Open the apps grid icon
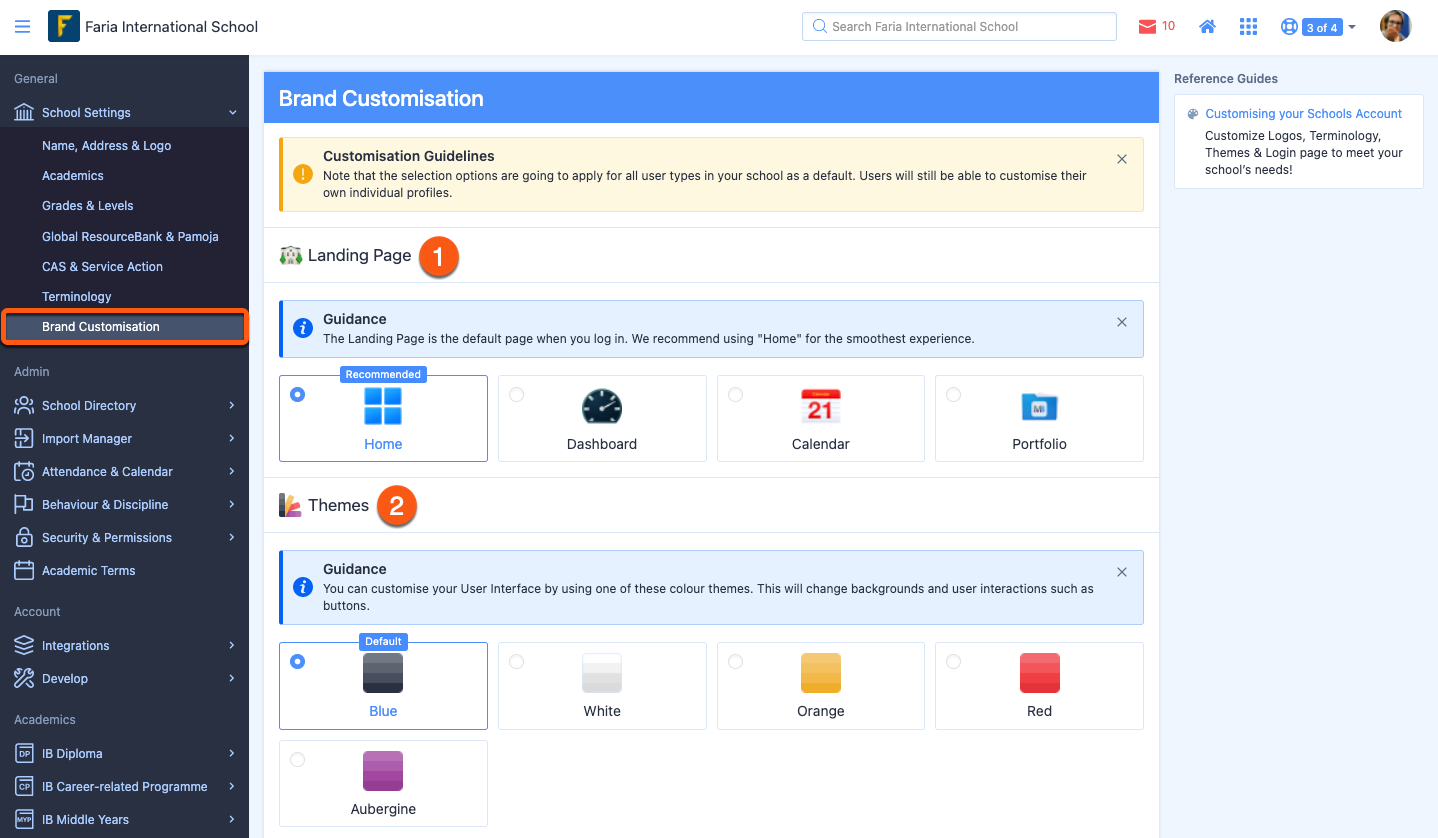Screen dimensions: 1438x838 [1248, 26]
